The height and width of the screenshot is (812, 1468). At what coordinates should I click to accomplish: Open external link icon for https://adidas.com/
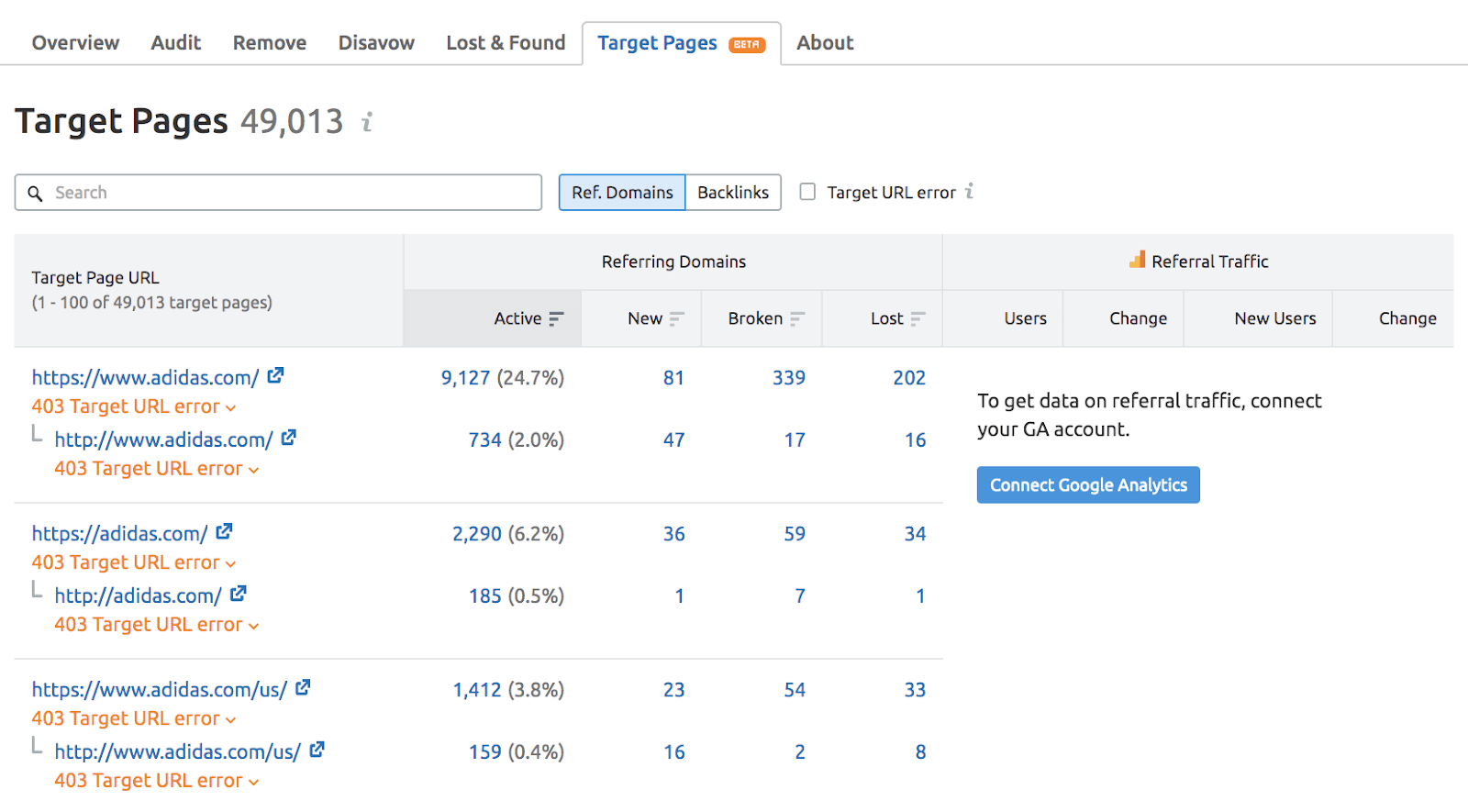[224, 531]
